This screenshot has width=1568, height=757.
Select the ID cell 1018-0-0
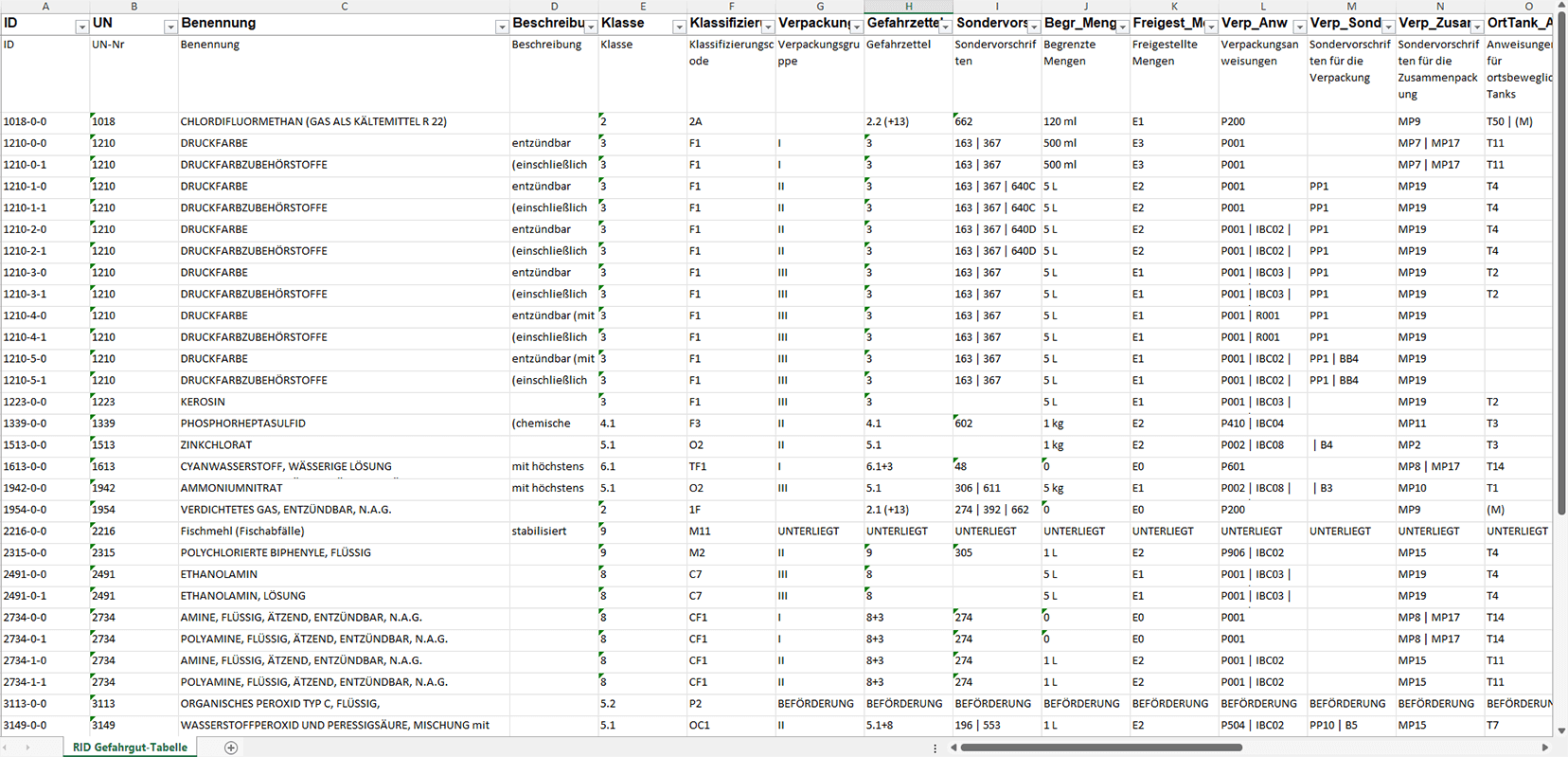[45, 121]
